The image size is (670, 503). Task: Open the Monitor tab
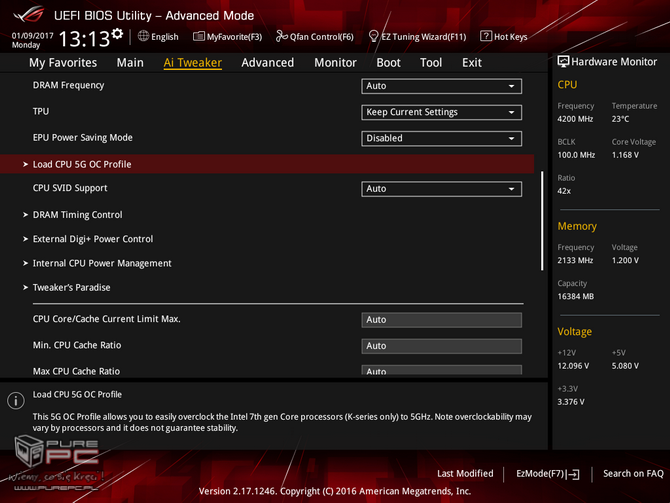(x=335, y=63)
